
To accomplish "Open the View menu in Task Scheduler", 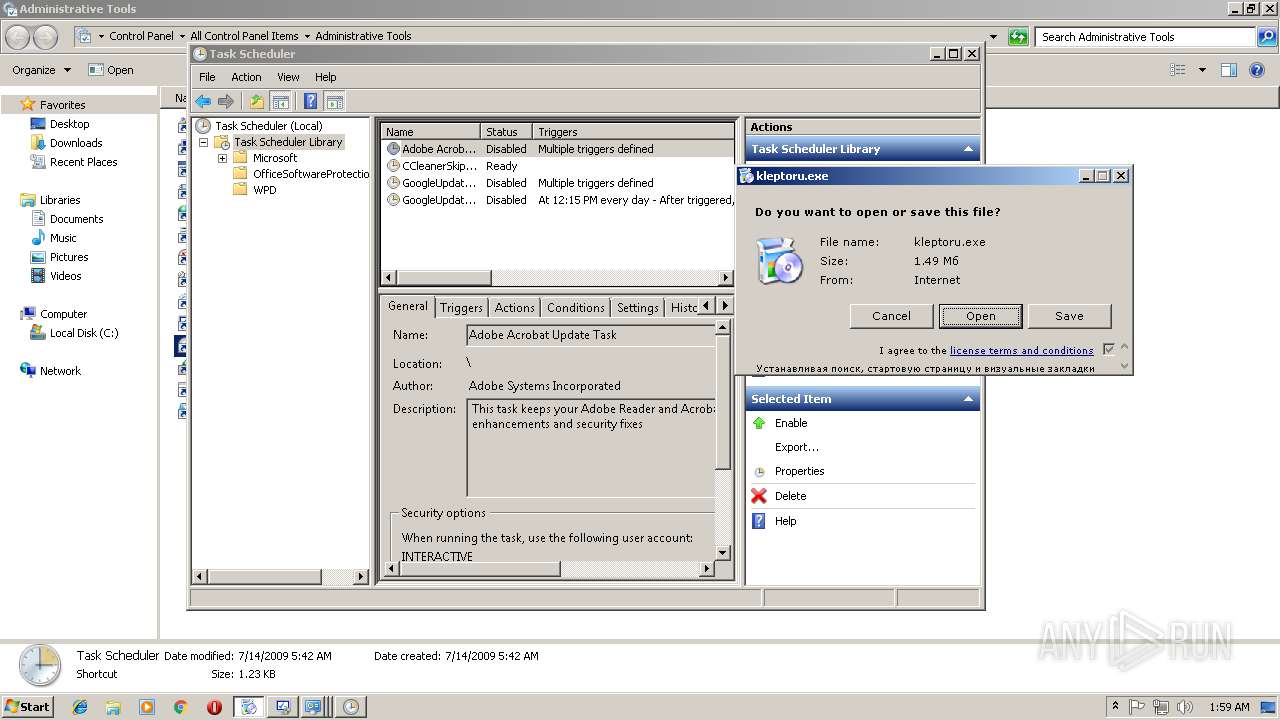I will (x=288, y=77).
